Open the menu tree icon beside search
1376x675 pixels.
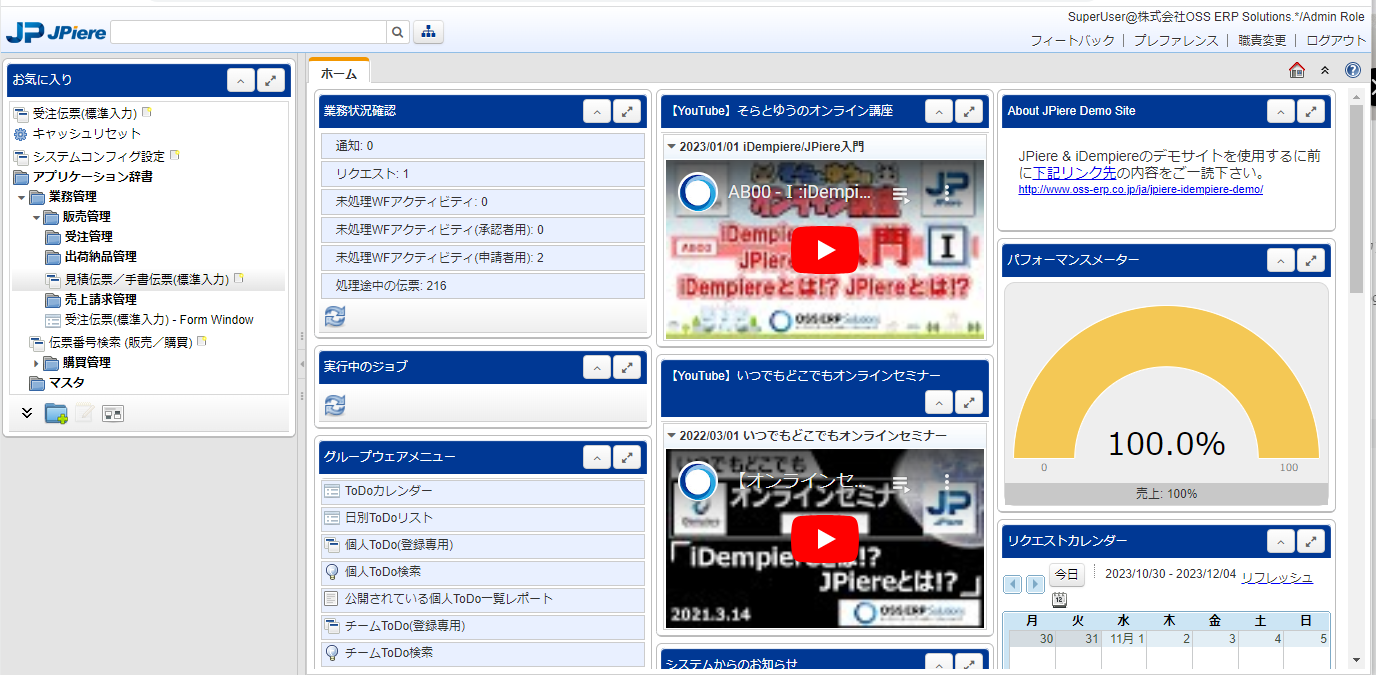click(x=429, y=32)
